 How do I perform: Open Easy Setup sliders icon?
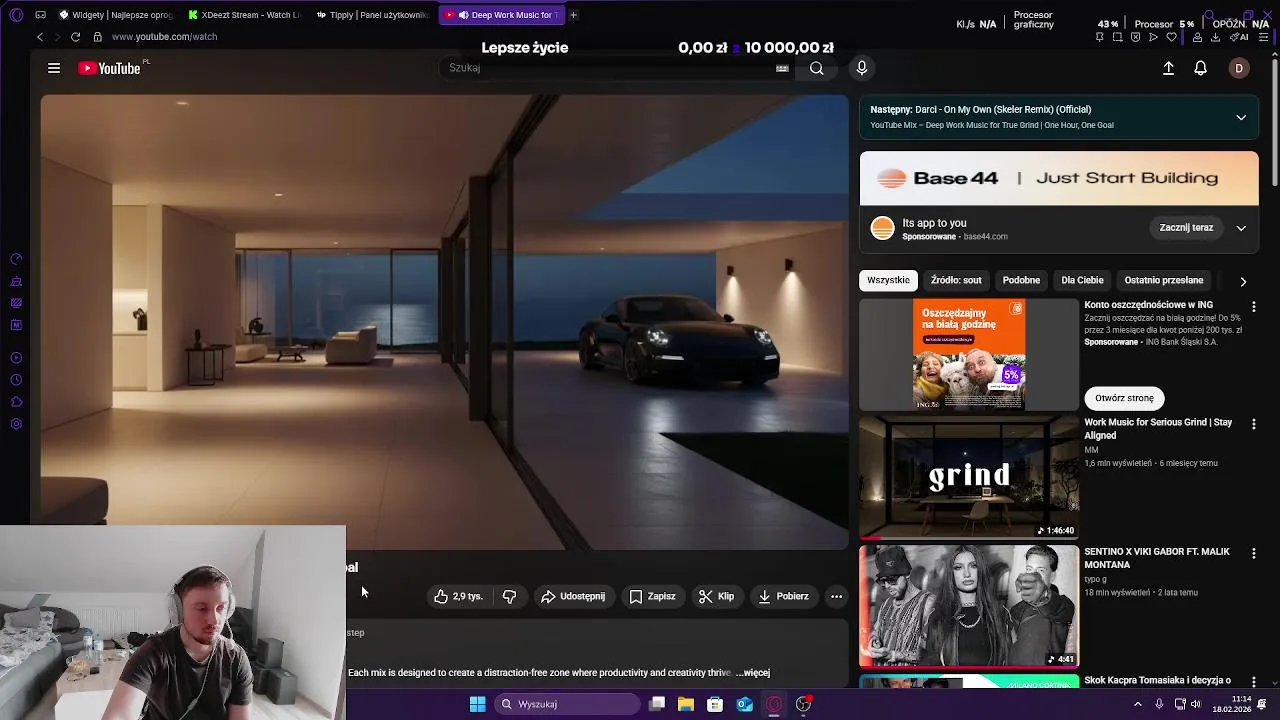point(1264,37)
